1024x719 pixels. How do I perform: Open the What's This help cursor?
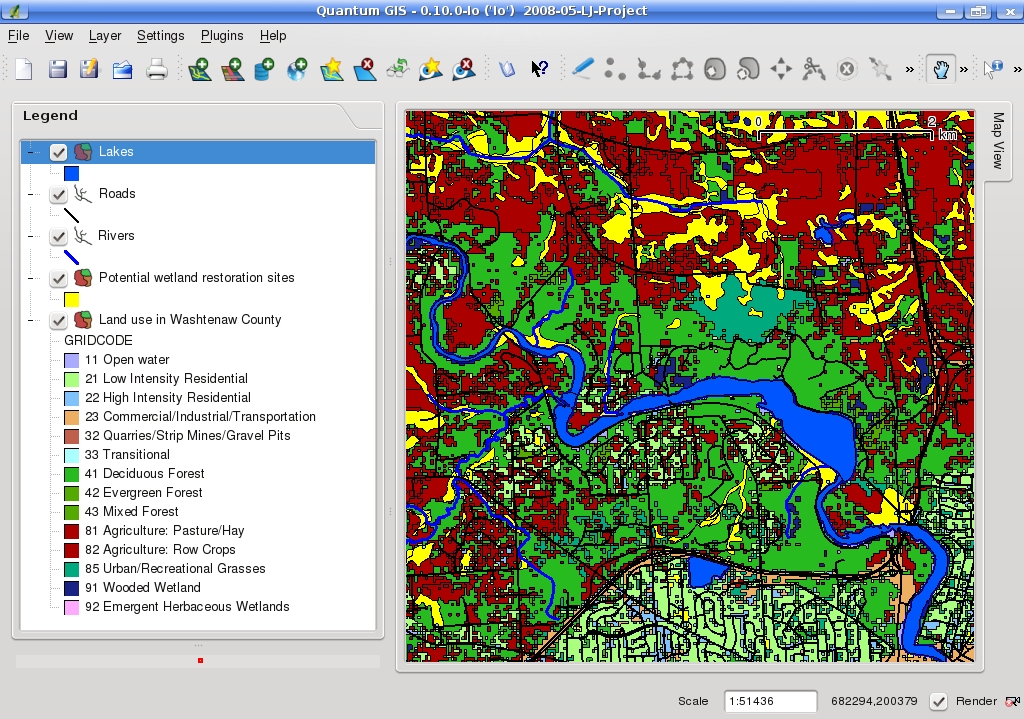tap(539, 69)
